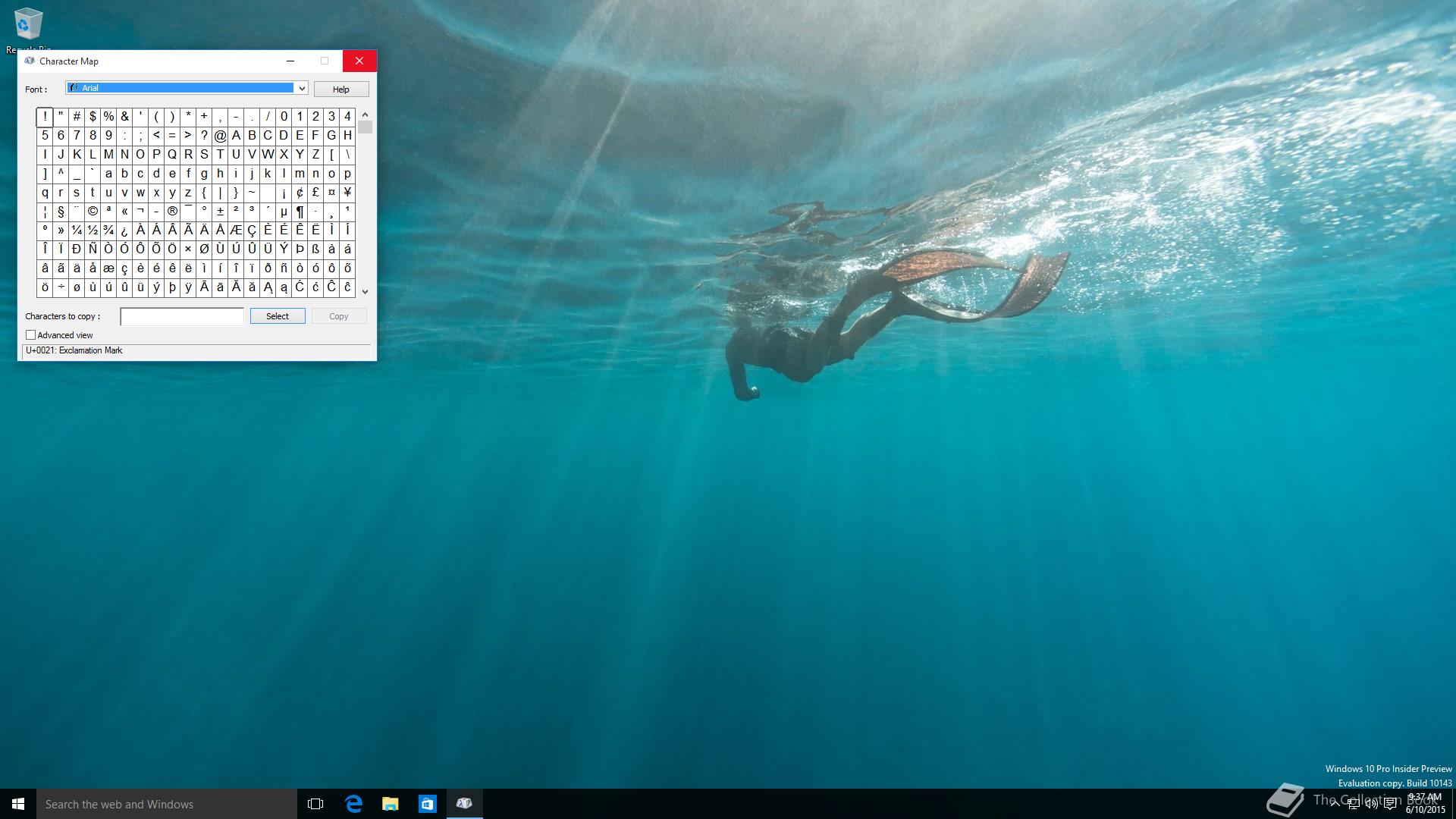Pick the one-quarter ¼ fraction
The height and width of the screenshot is (819, 1456).
tap(77, 231)
